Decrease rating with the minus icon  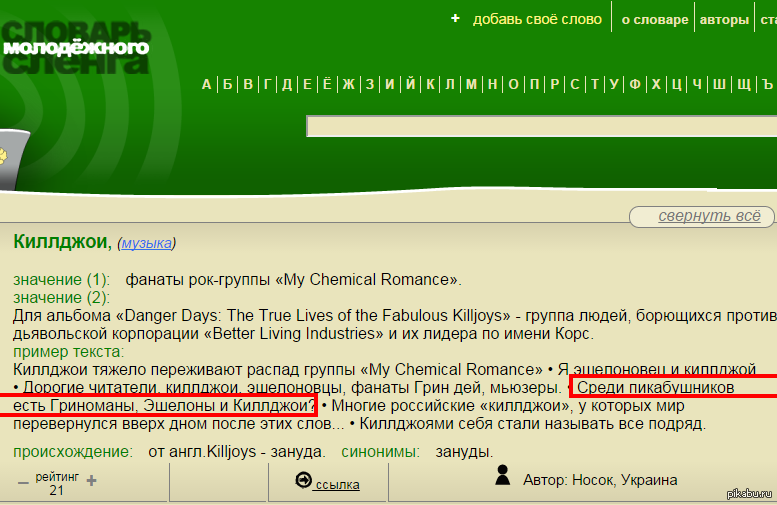pyautogui.click(x=23, y=481)
